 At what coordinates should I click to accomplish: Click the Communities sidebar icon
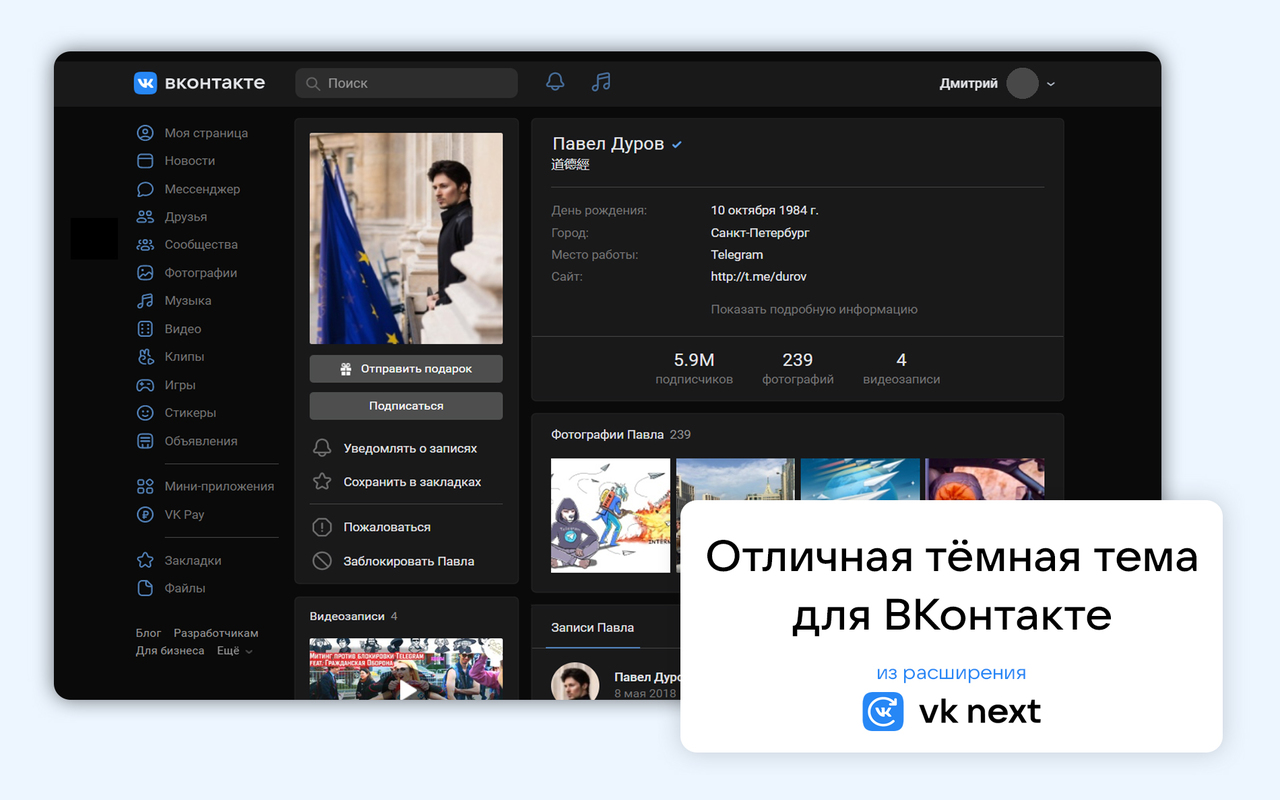click(x=145, y=245)
